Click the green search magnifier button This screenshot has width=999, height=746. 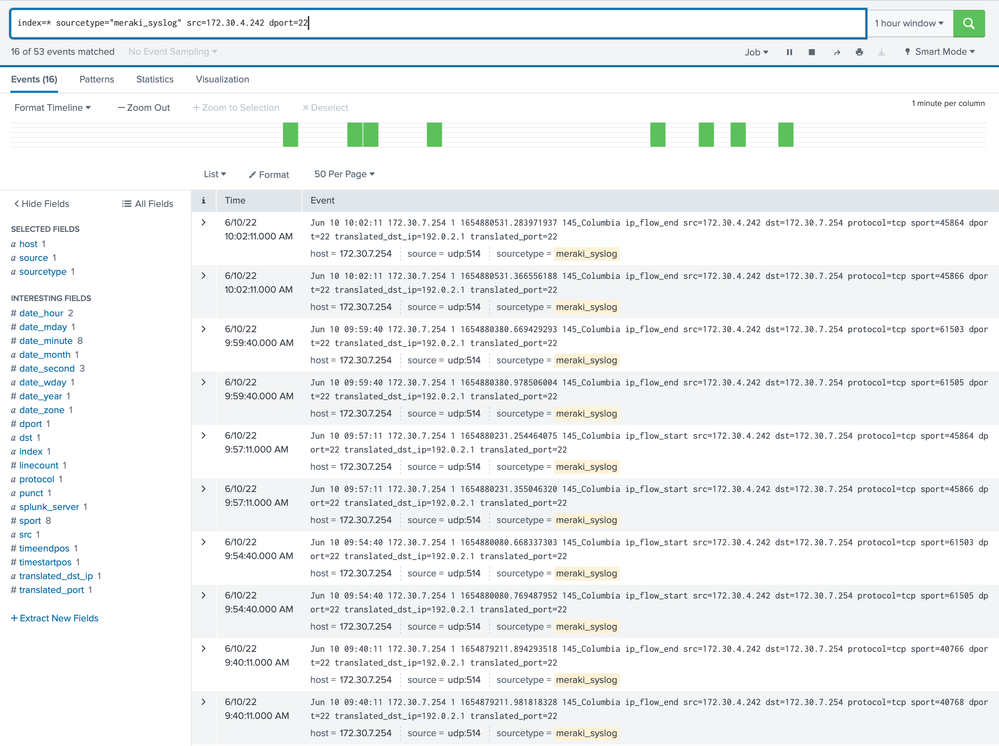pyautogui.click(x=968, y=23)
